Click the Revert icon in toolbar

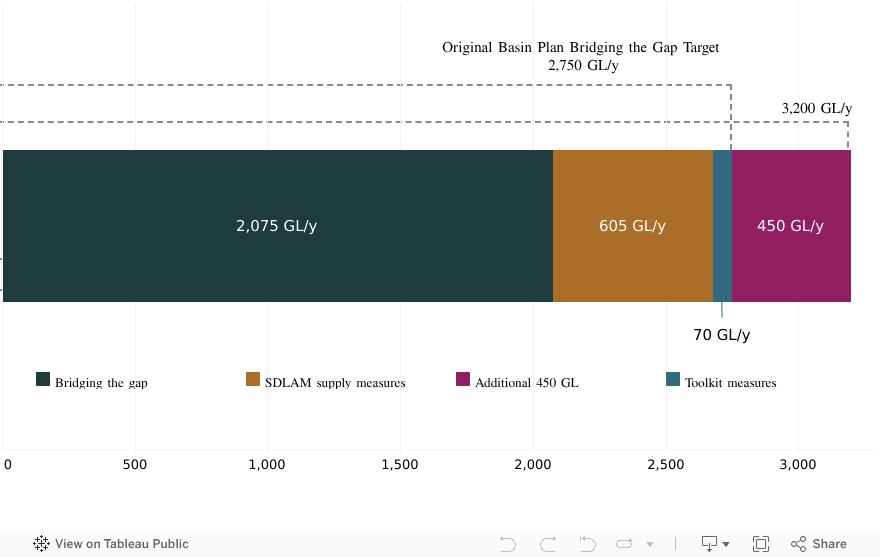[586, 544]
